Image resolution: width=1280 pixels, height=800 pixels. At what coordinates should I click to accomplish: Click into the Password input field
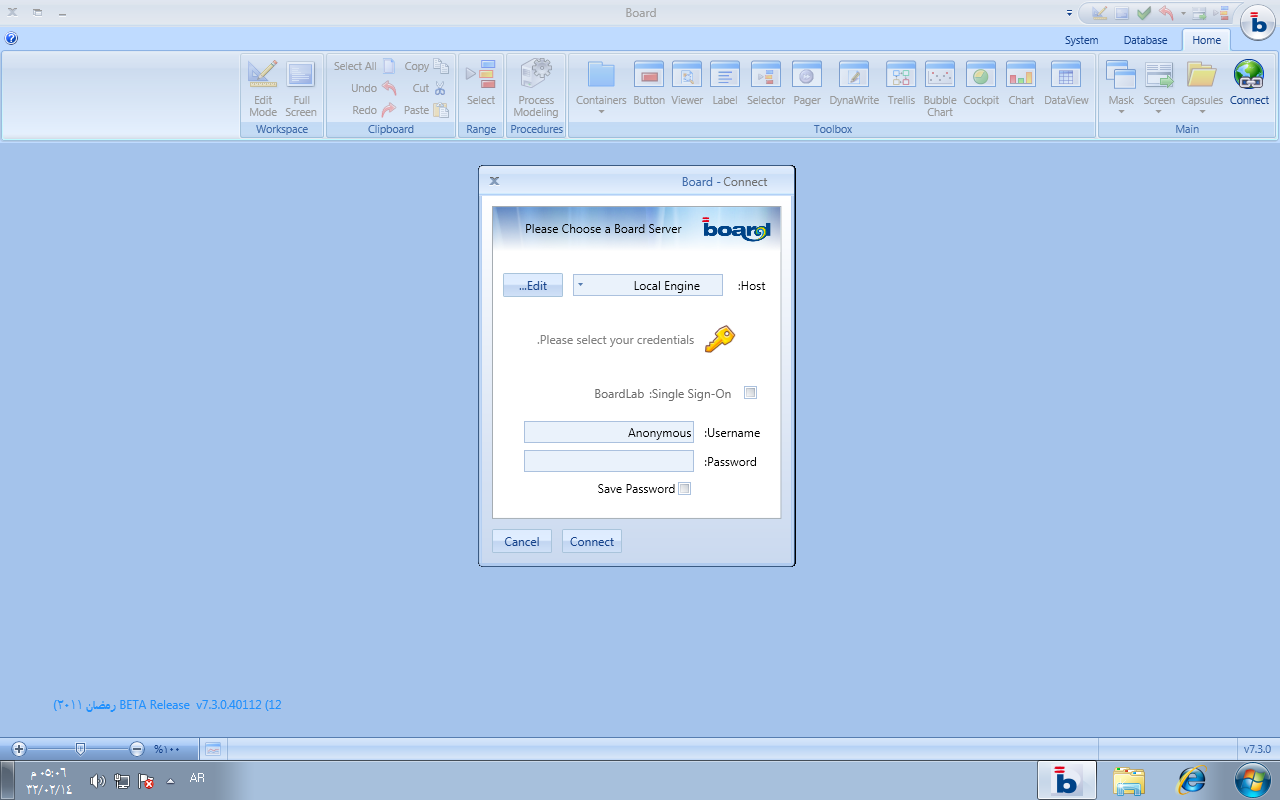[x=608, y=461]
